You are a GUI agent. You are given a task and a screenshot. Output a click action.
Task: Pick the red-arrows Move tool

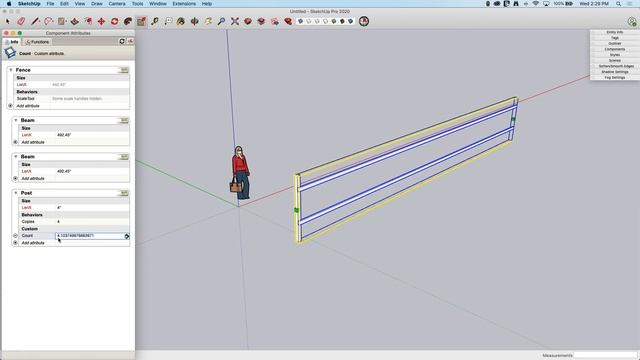(101, 21)
